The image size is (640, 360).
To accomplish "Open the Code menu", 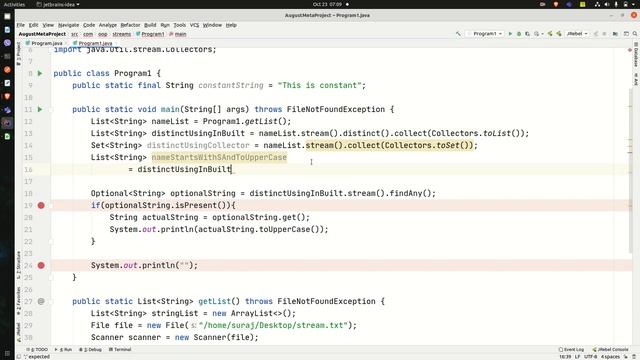I will [89, 25].
